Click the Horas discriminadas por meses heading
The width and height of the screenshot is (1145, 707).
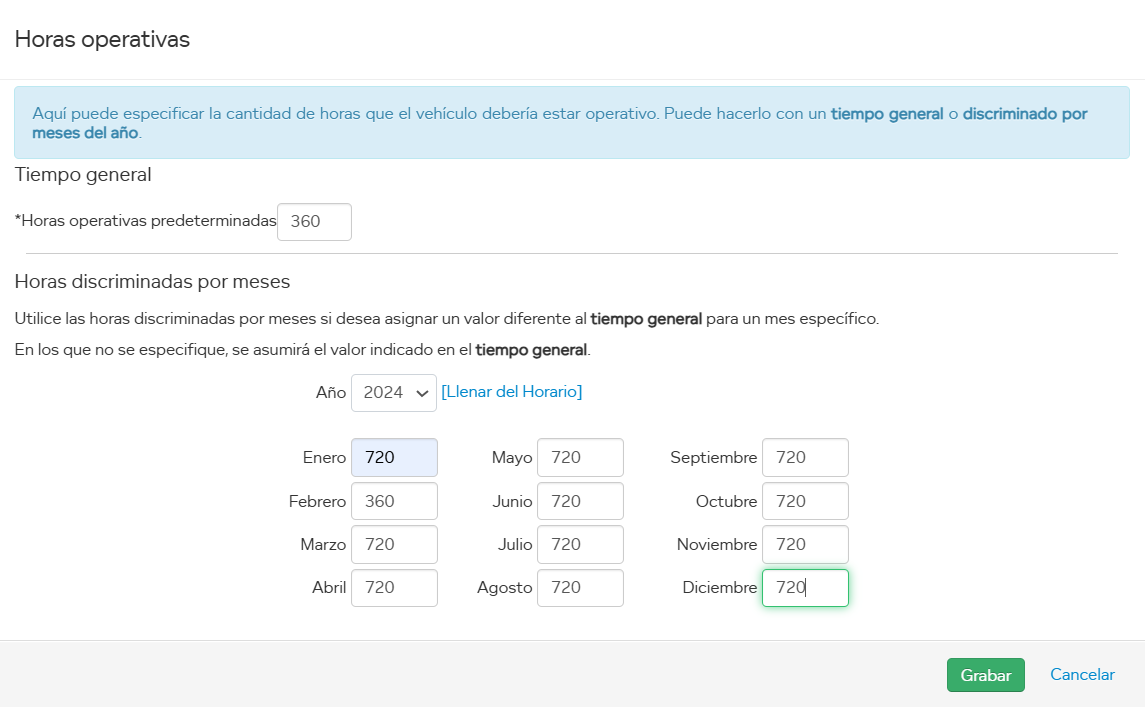152,282
